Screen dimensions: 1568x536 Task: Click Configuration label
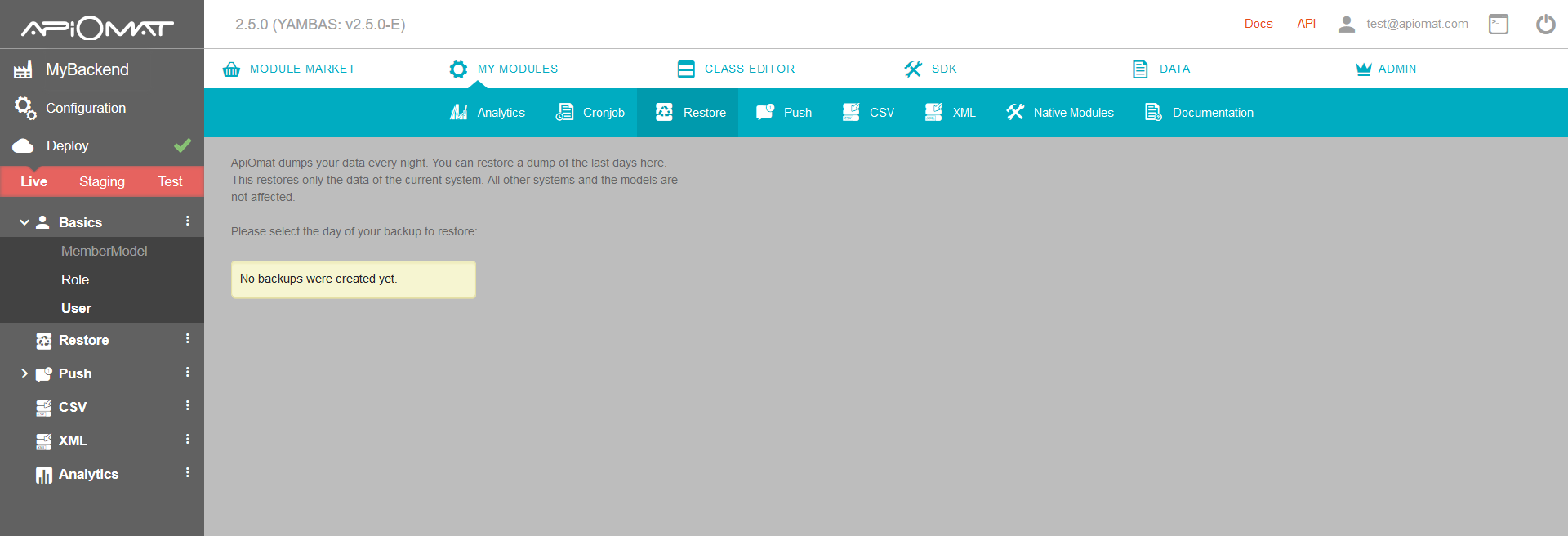(86, 108)
